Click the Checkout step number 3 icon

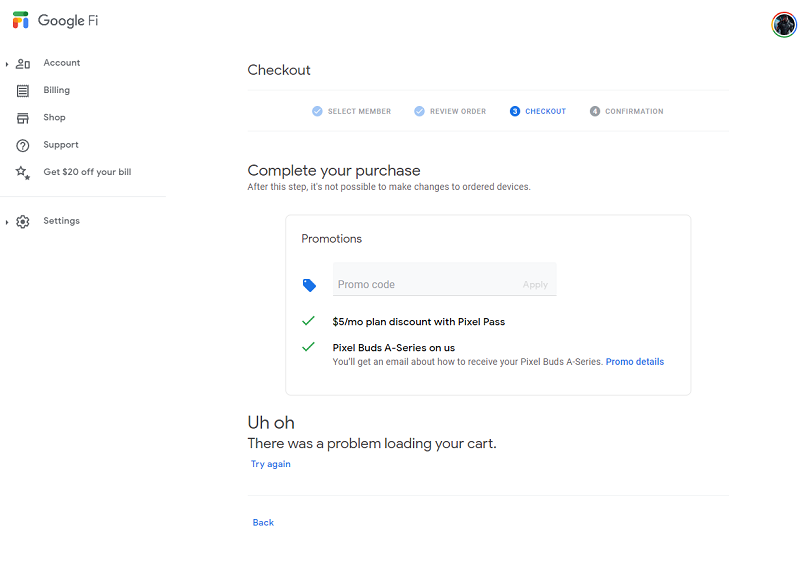pyautogui.click(x=514, y=111)
